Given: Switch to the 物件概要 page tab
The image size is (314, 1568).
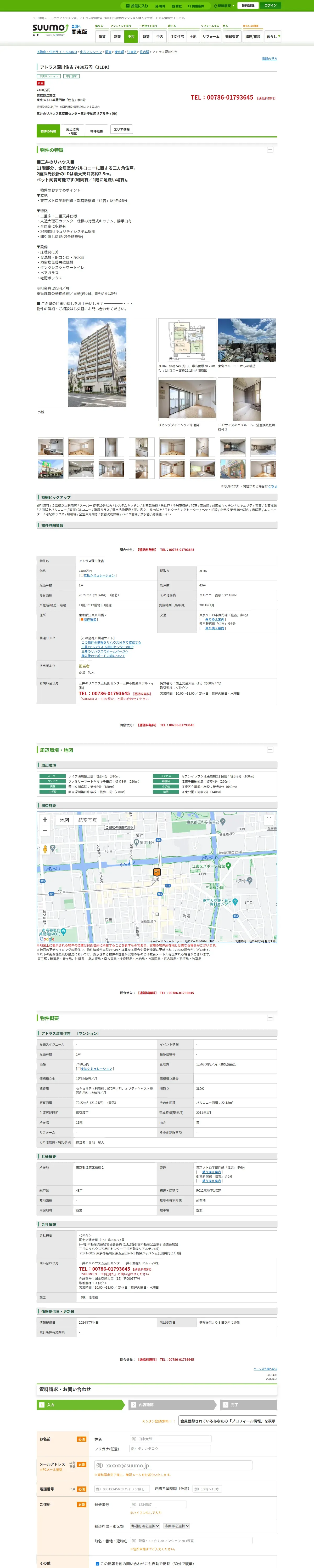Looking at the screenshot, I should pos(96,131).
